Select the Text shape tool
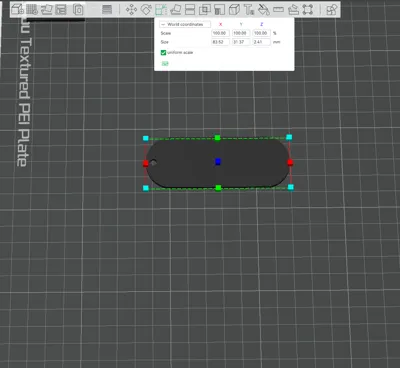 249,10
